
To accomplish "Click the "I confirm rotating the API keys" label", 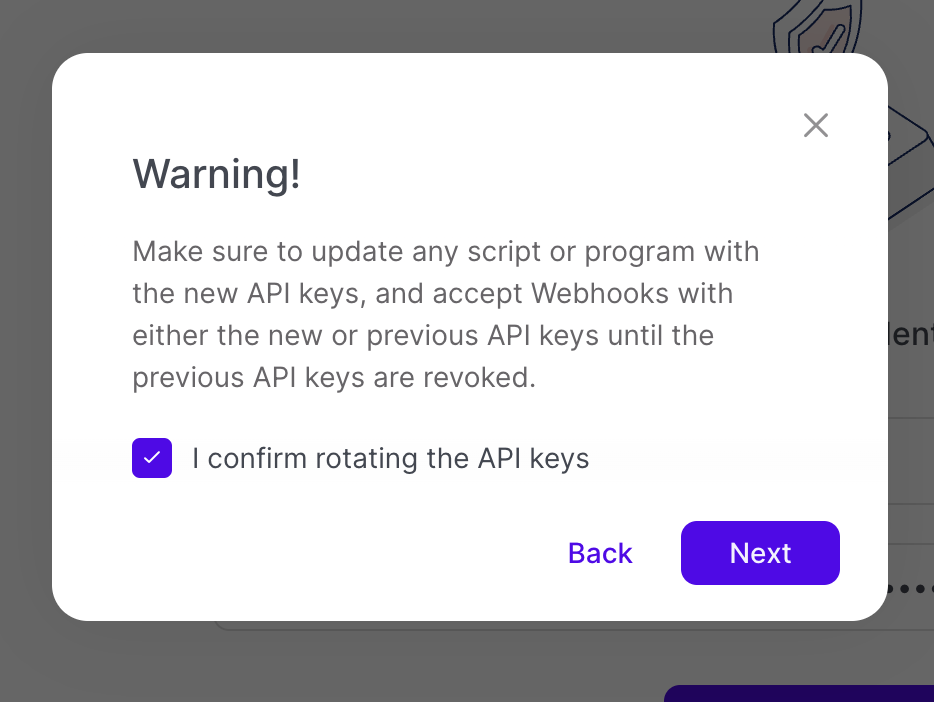I will click(x=390, y=459).
